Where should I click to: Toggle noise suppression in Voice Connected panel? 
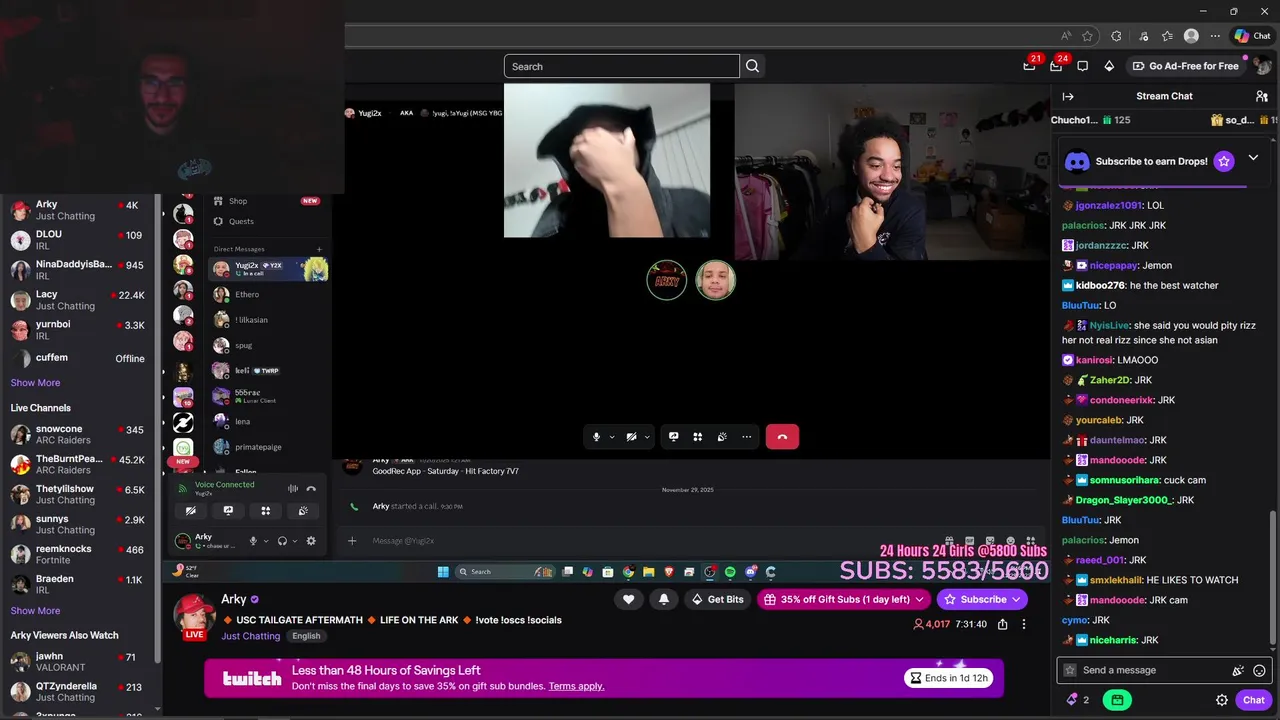click(x=293, y=489)
